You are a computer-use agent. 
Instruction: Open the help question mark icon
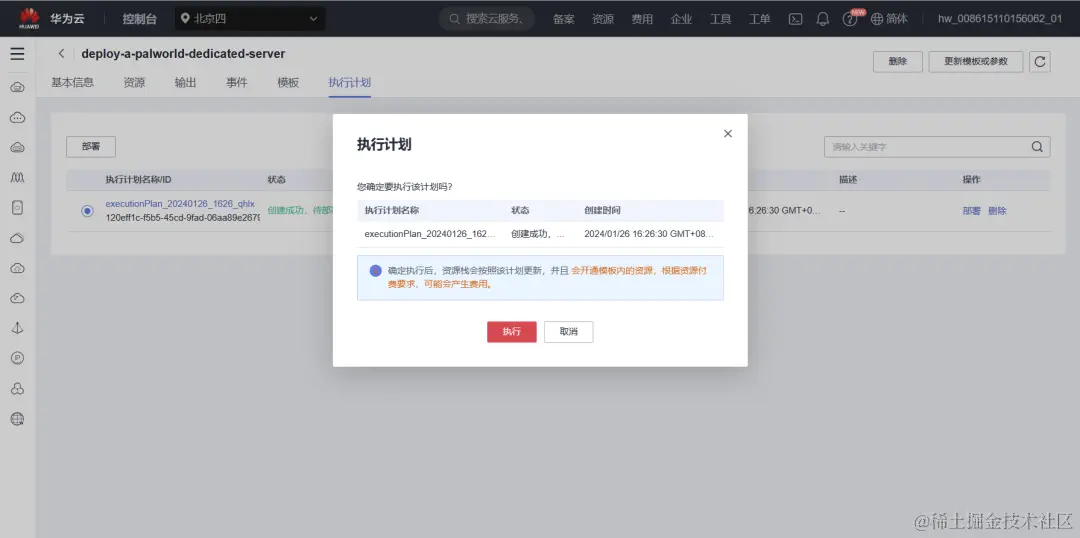(849, 19)
